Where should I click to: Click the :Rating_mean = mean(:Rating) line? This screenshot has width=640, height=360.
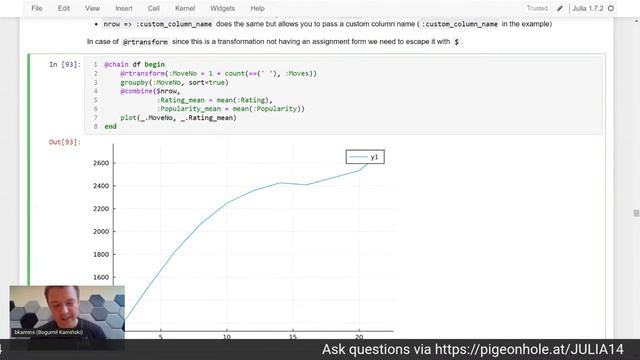tap(214, 100)
